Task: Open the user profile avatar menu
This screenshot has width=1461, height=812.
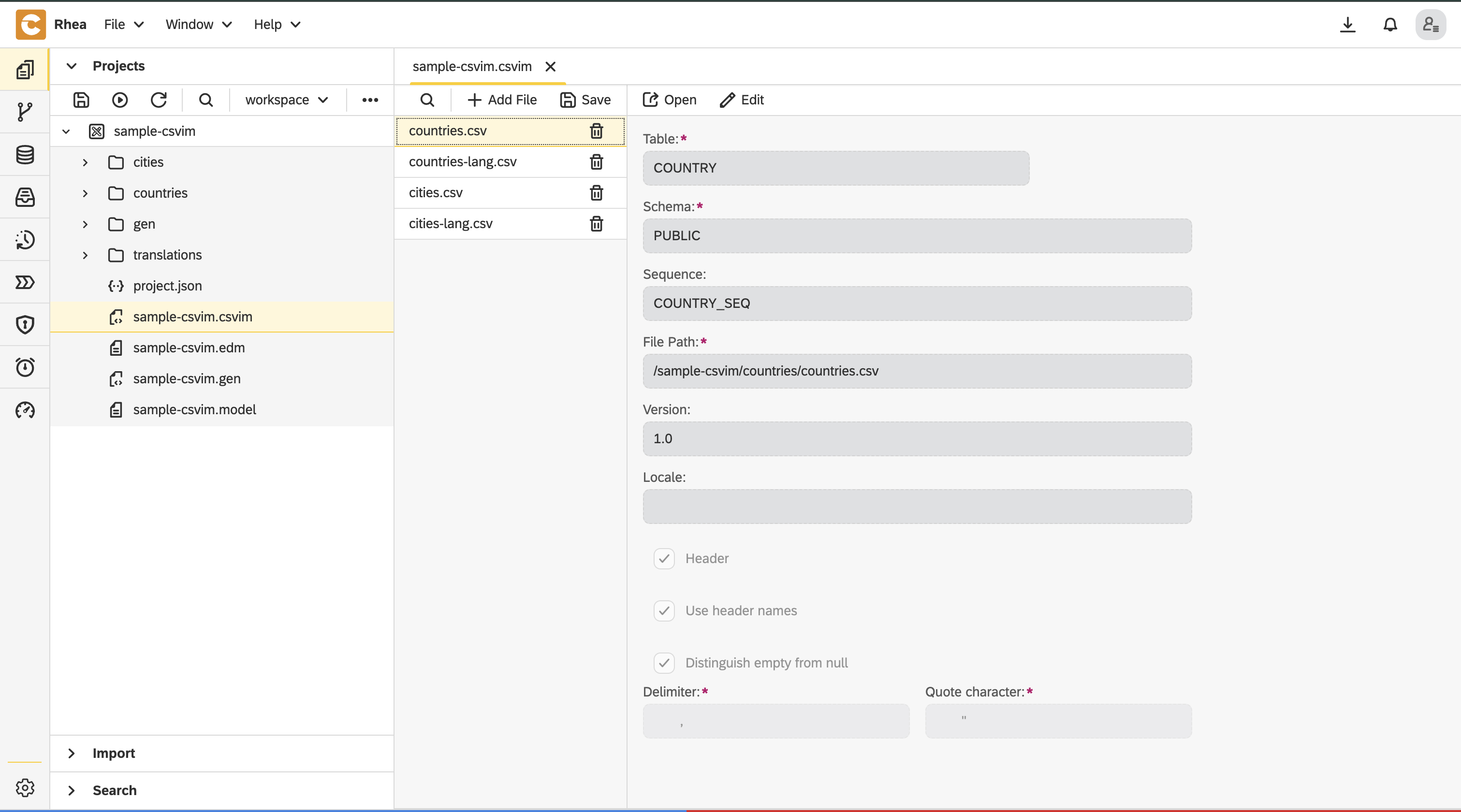Action: click(x=1431, y=24)
